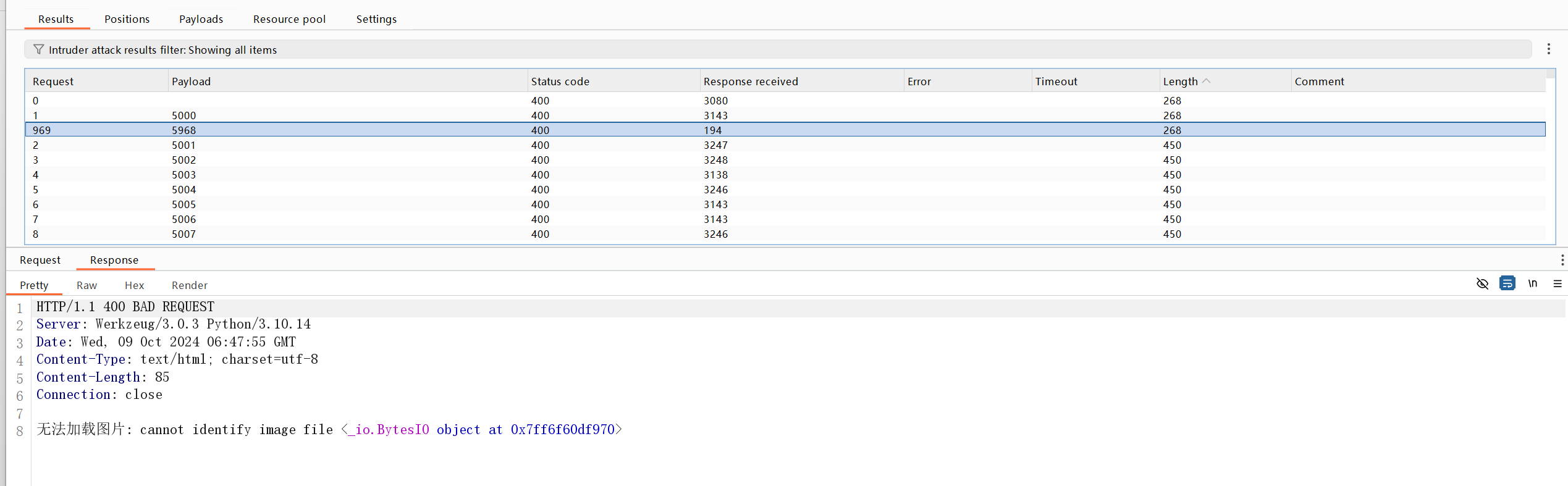Open the results options kebab menu
This screenshot has width=1568, height=486.
point(1548,49)
